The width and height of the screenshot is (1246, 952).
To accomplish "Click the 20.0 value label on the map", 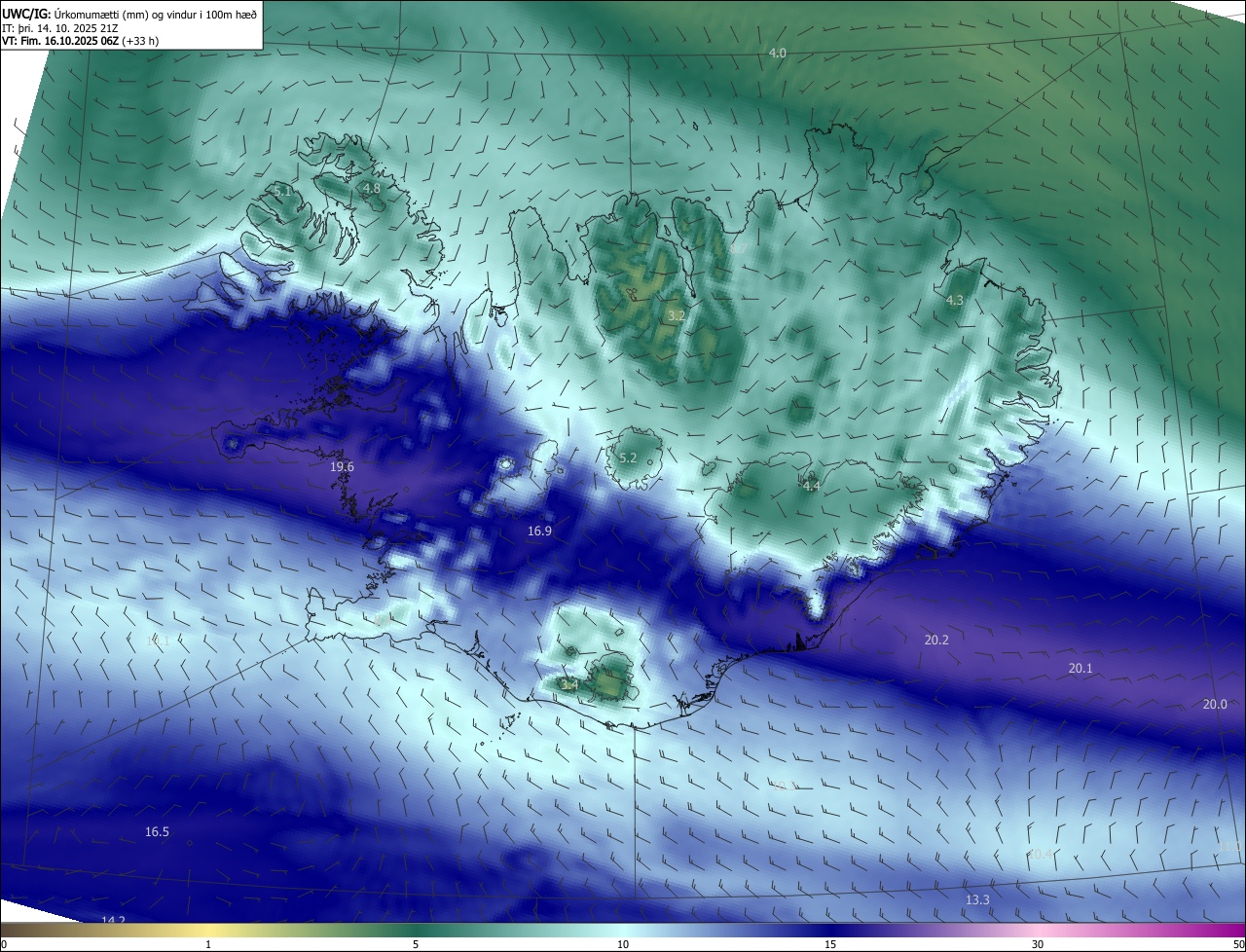I will [x=1215, y=704].
